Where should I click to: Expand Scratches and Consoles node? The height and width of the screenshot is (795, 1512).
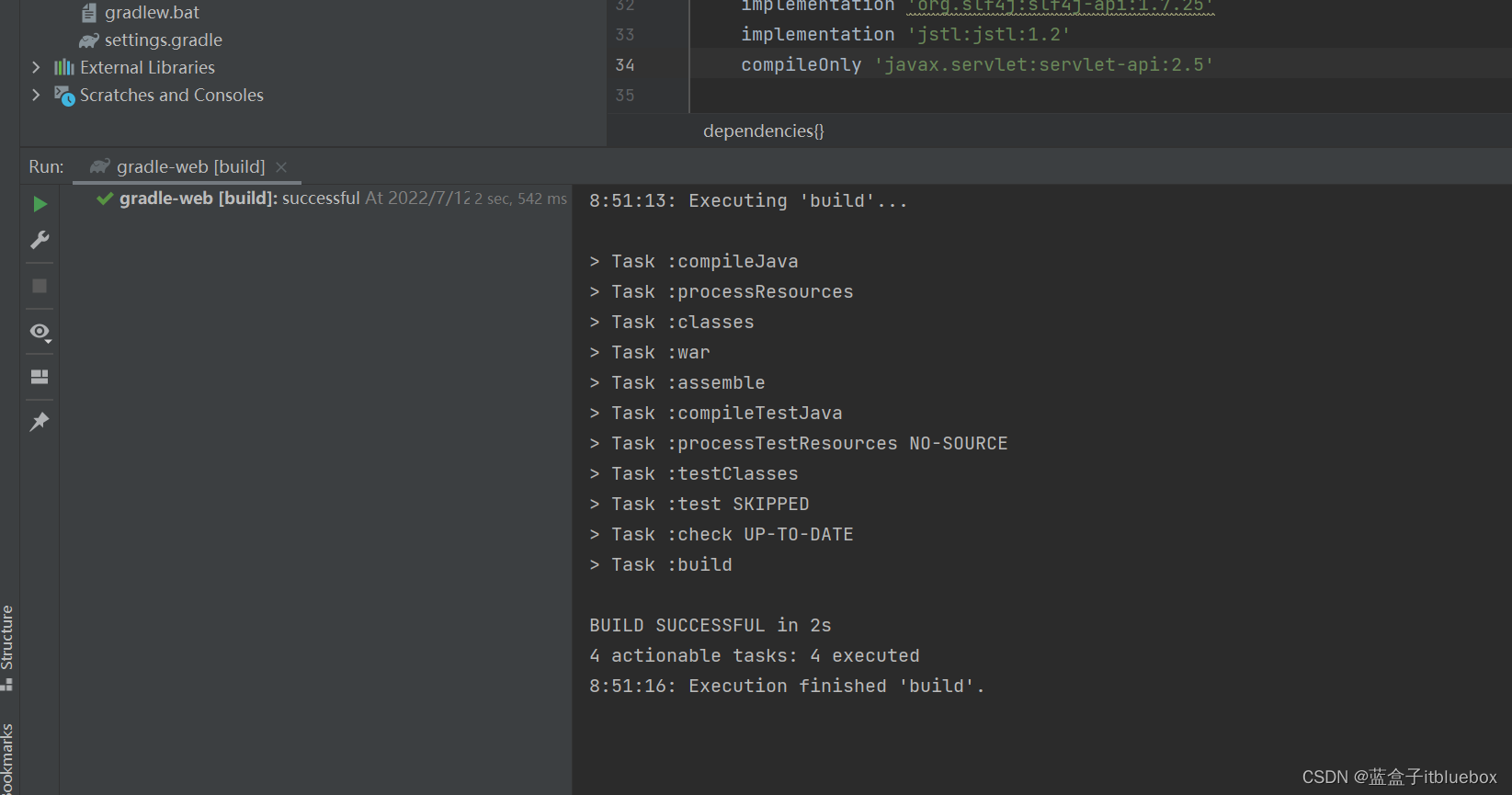(x=36, y=95)
